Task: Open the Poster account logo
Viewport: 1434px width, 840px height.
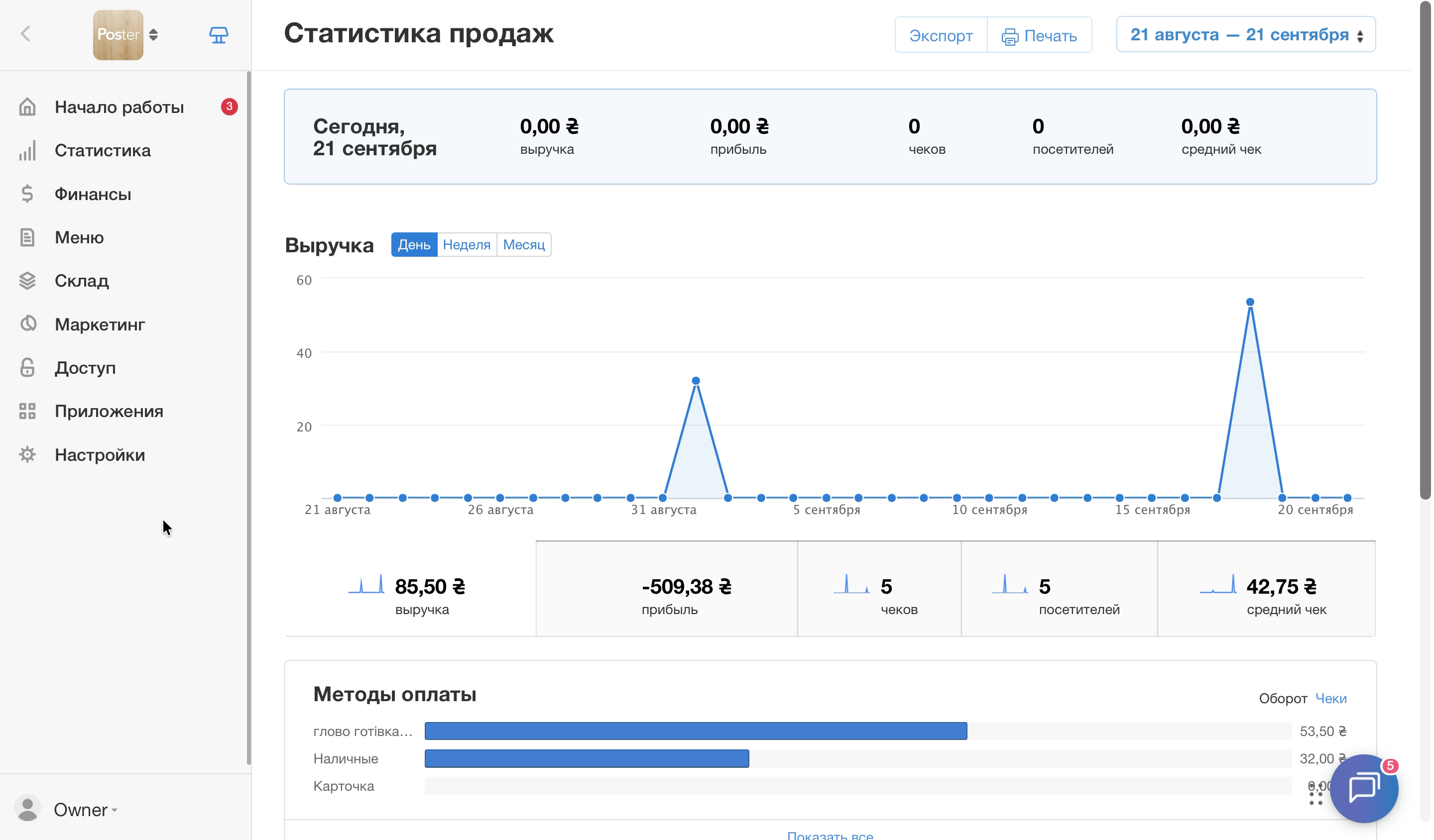Action: (118, 35)
